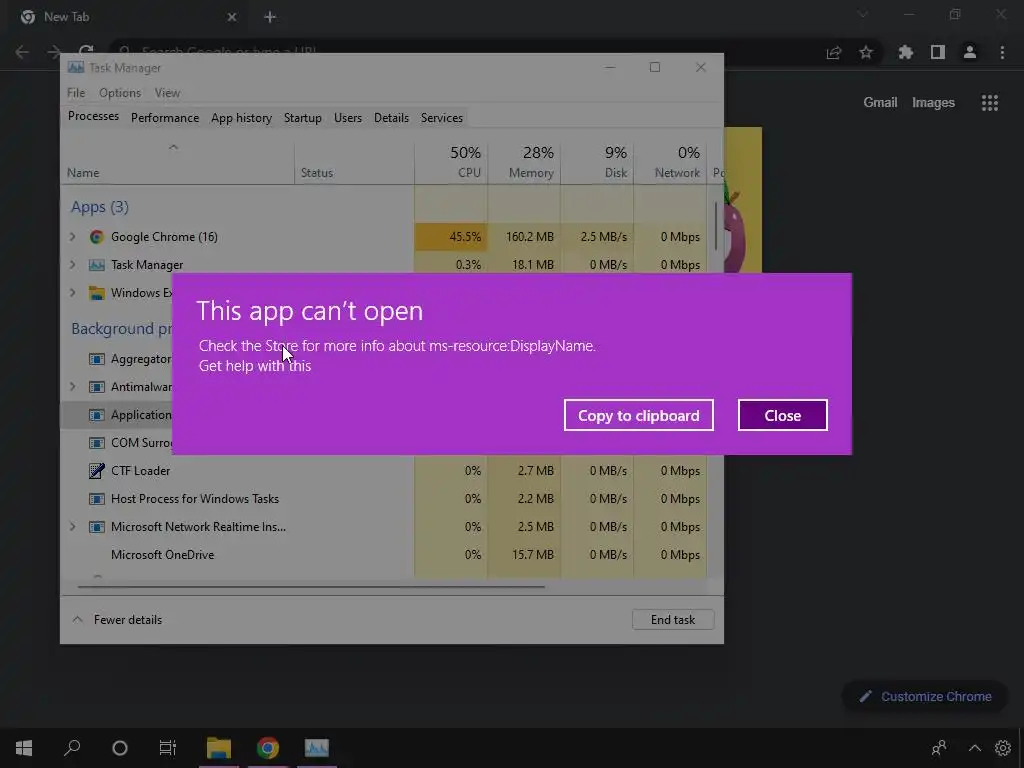Viewport: 1024px width, 768px height.
Task: Sort by Name column header
Action: 178,162
